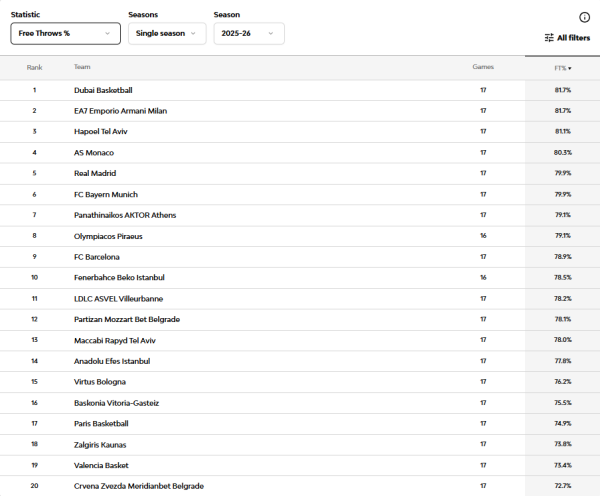Sort by the FT% column header
This screenshot has height=496, width=600.
[x=562, y=68]
